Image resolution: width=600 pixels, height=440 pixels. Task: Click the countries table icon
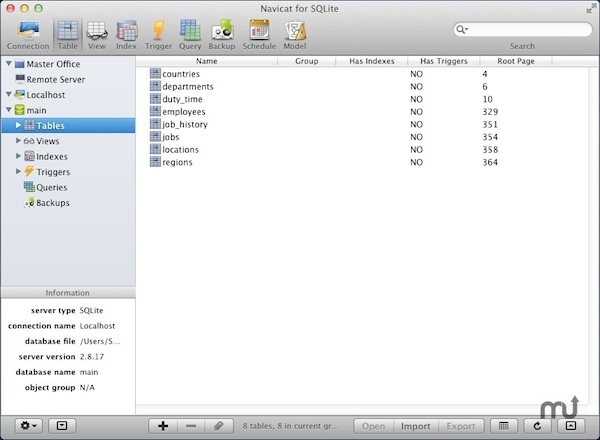pyautogui.click(x=155, y=73)
